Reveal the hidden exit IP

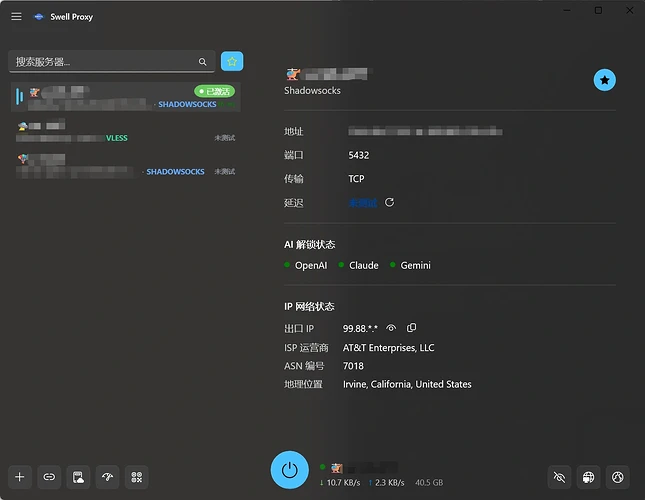click(x=391, y=328)
